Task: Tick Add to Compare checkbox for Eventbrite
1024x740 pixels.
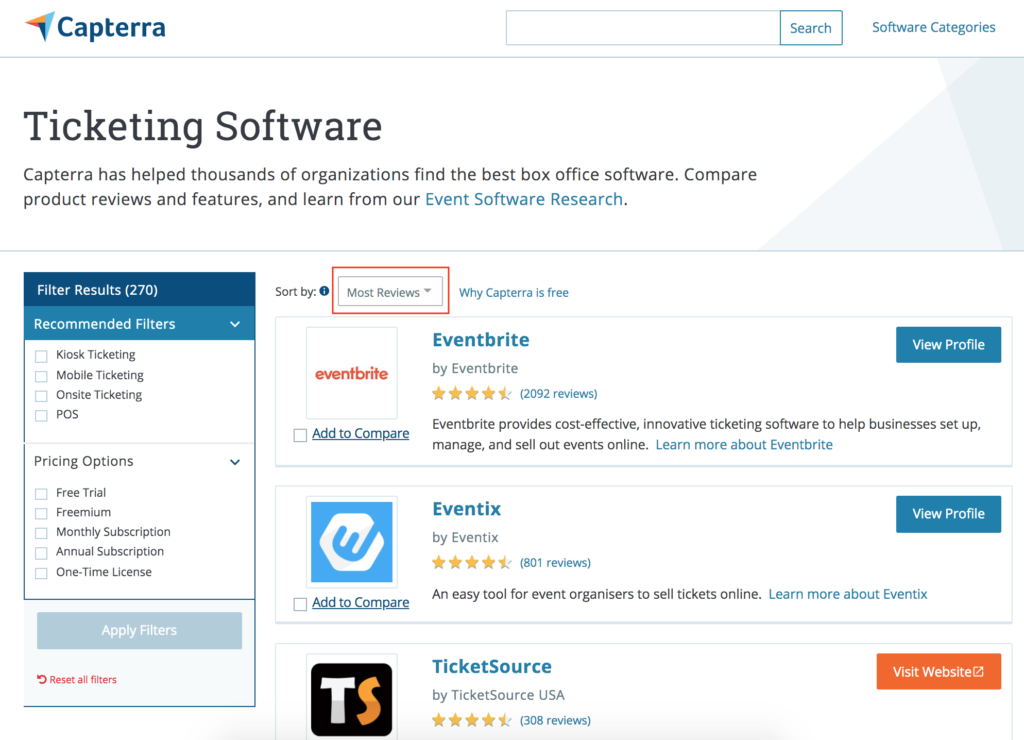Action: tap(300, 435)
